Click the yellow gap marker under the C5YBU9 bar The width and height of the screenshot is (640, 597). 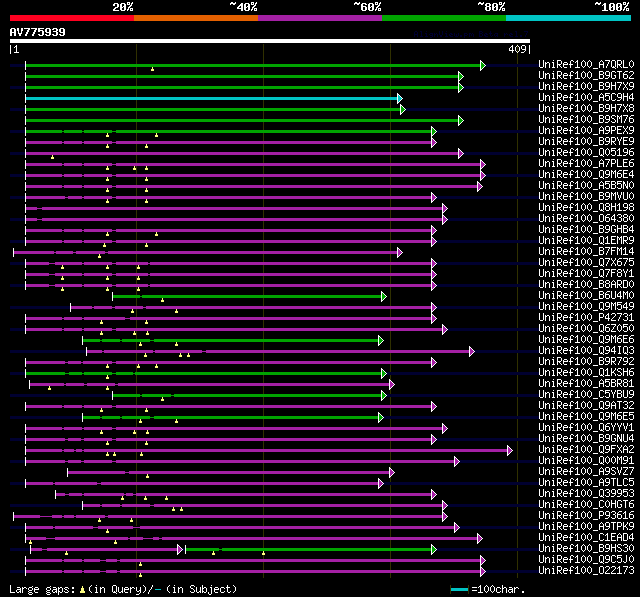(162, 399)
